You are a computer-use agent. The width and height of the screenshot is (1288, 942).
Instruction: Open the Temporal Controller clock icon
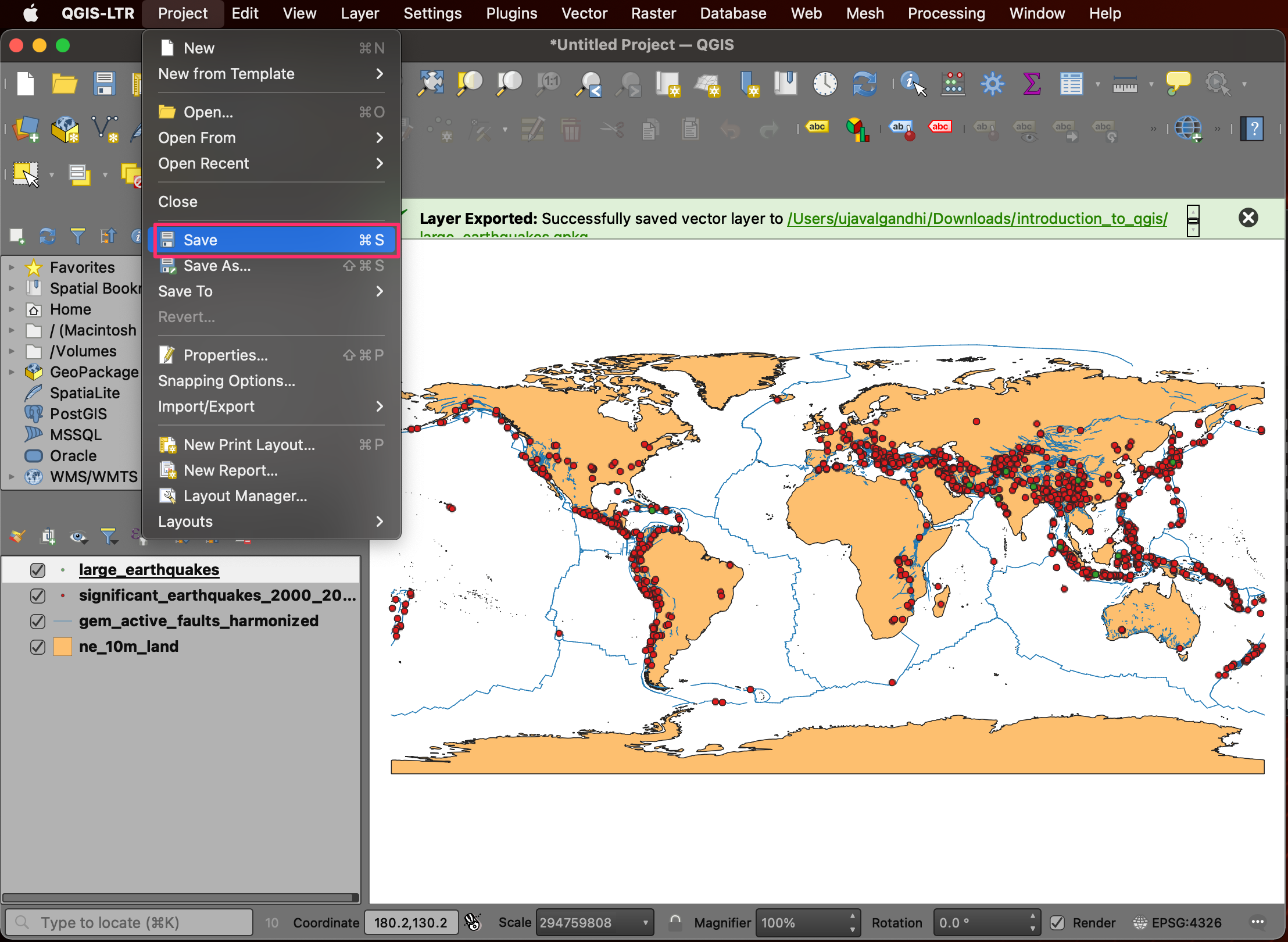[x=825, y=84]
